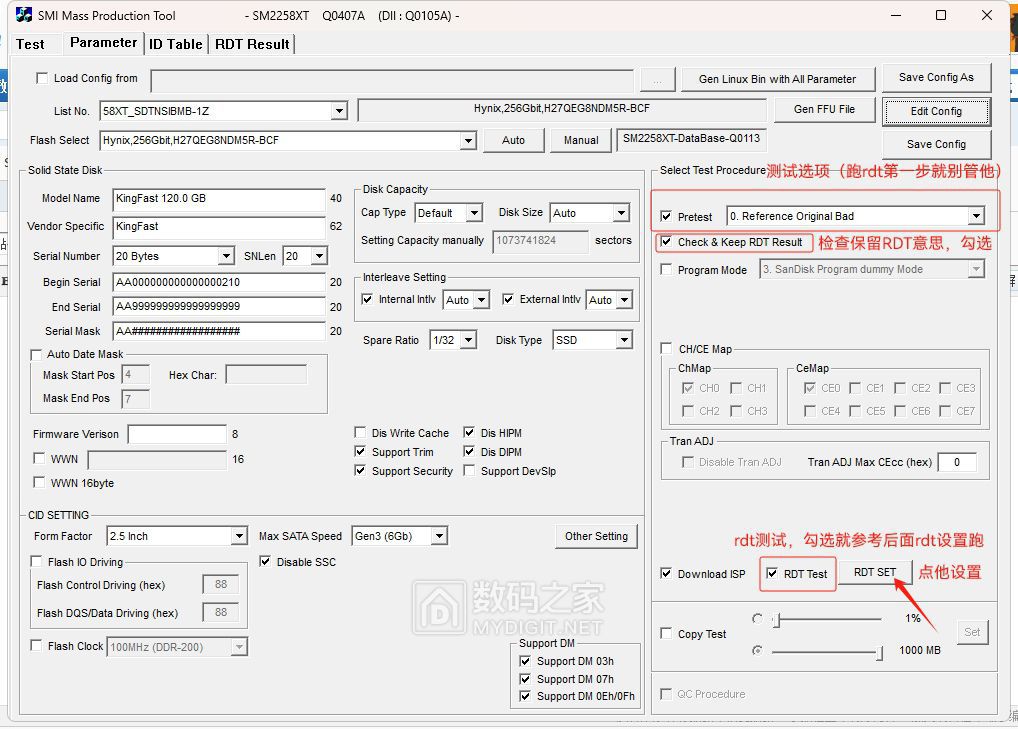
Task: Uncheck Support DM 0Eh/0Fh checkbox
Action: click(525, 696)
